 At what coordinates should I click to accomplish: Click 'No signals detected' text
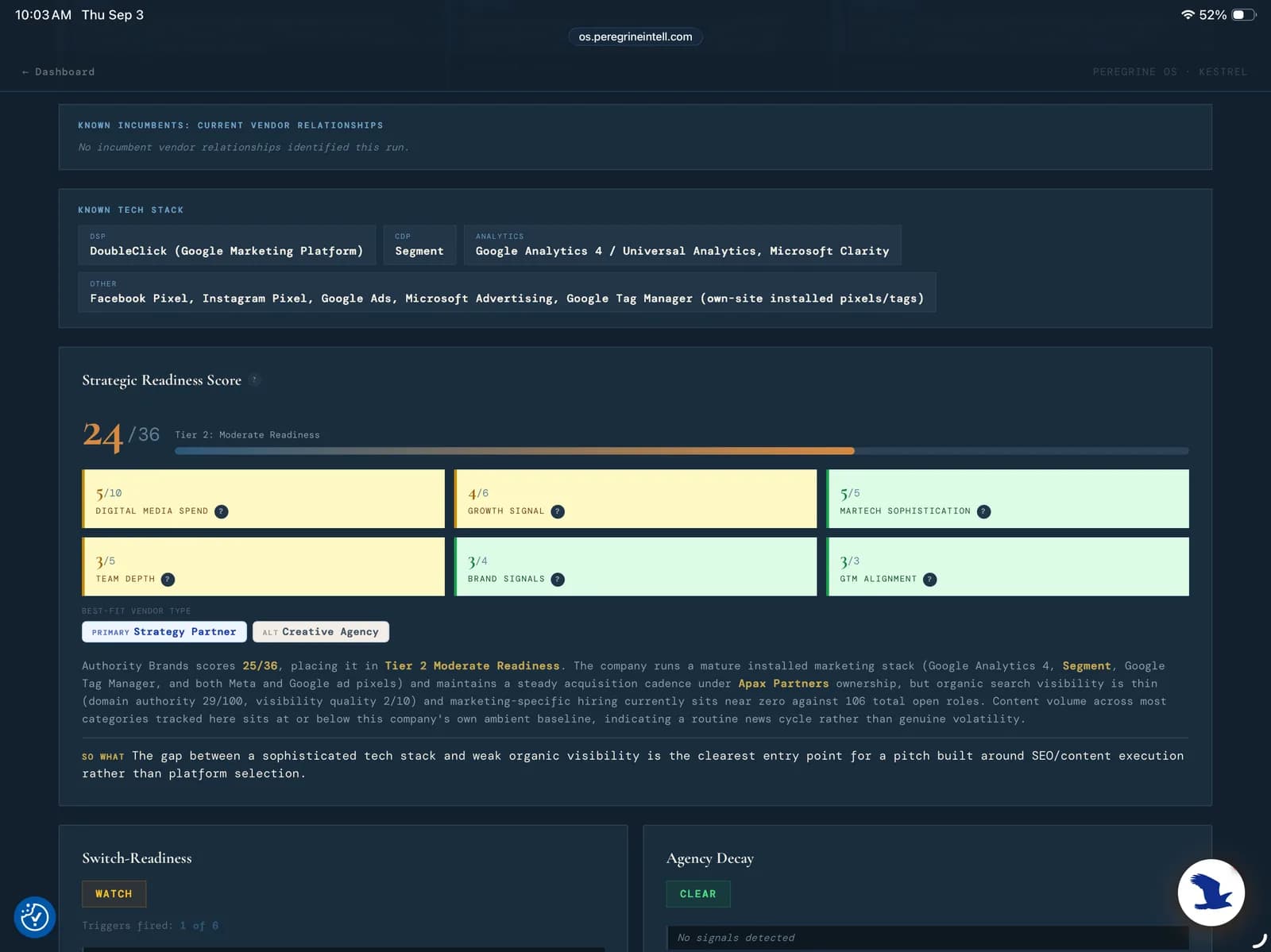tap(736, 938)
